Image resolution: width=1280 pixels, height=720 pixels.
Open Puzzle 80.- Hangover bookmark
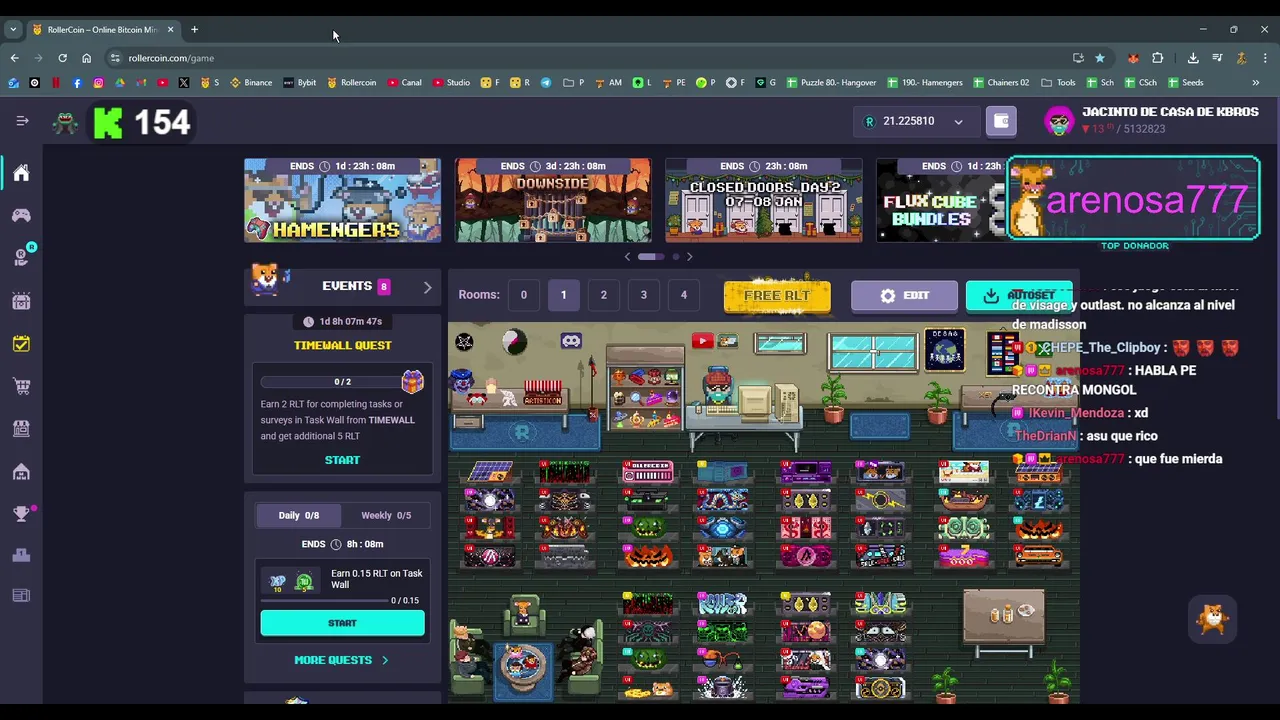click(831, 82)
